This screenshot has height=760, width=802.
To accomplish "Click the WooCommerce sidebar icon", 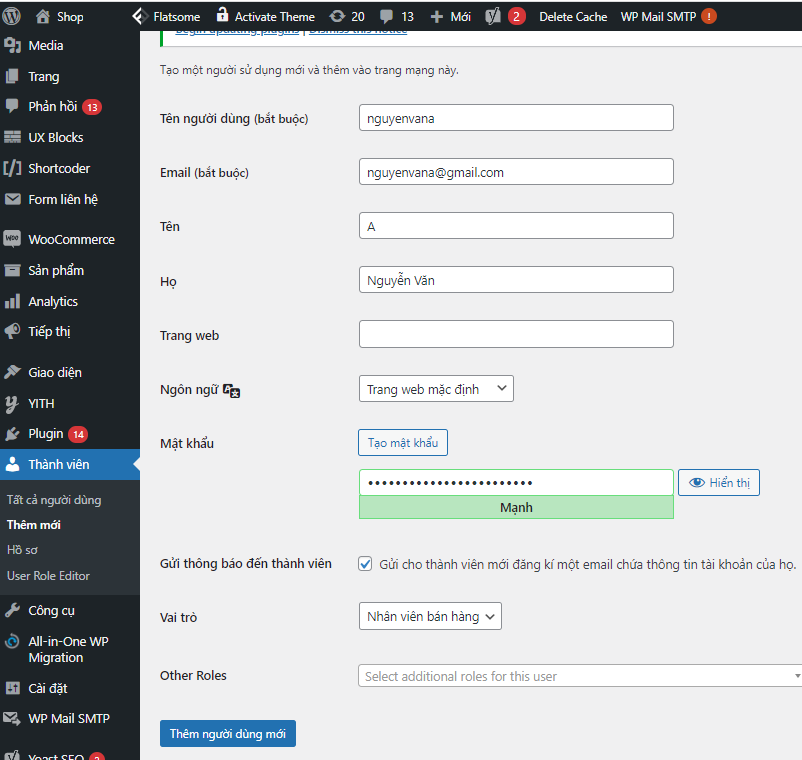I will [x=12, y=239].
